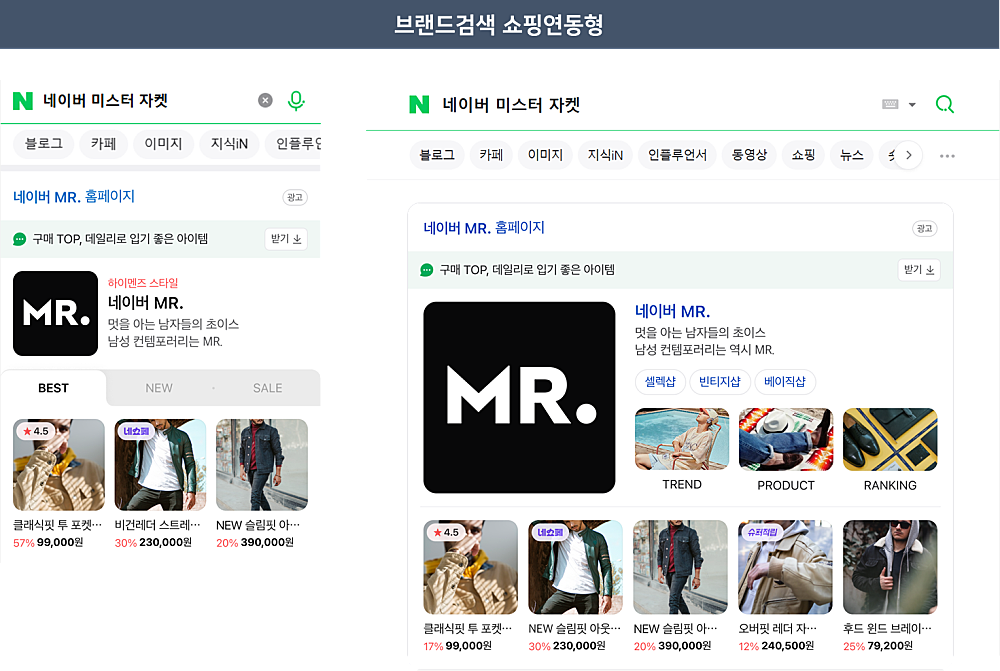Click the Naver N logo in mobile search

(23, 101)
